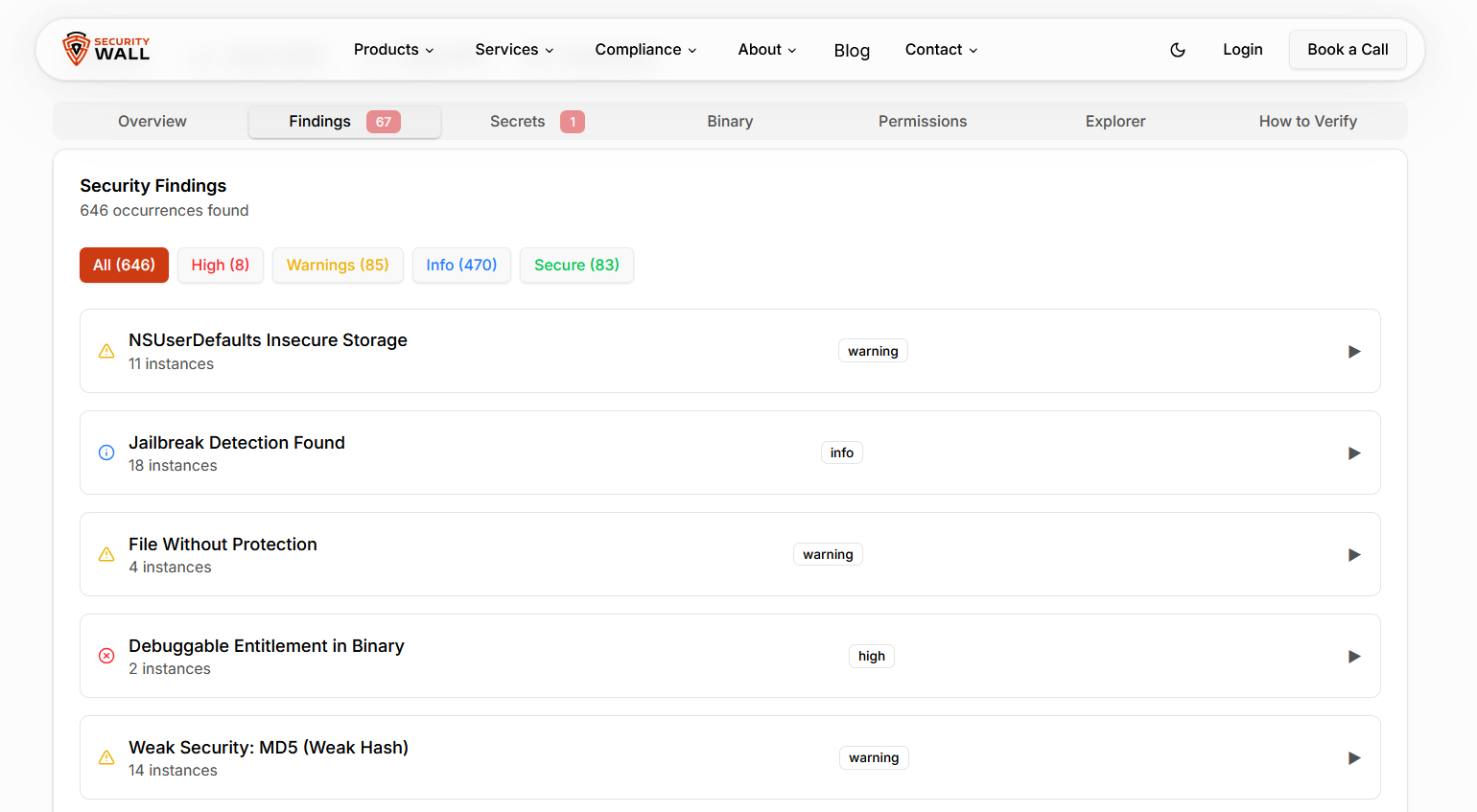Click the Login link
Image resolution: width=1477 pixels, height=812 pixels.
1242,50
